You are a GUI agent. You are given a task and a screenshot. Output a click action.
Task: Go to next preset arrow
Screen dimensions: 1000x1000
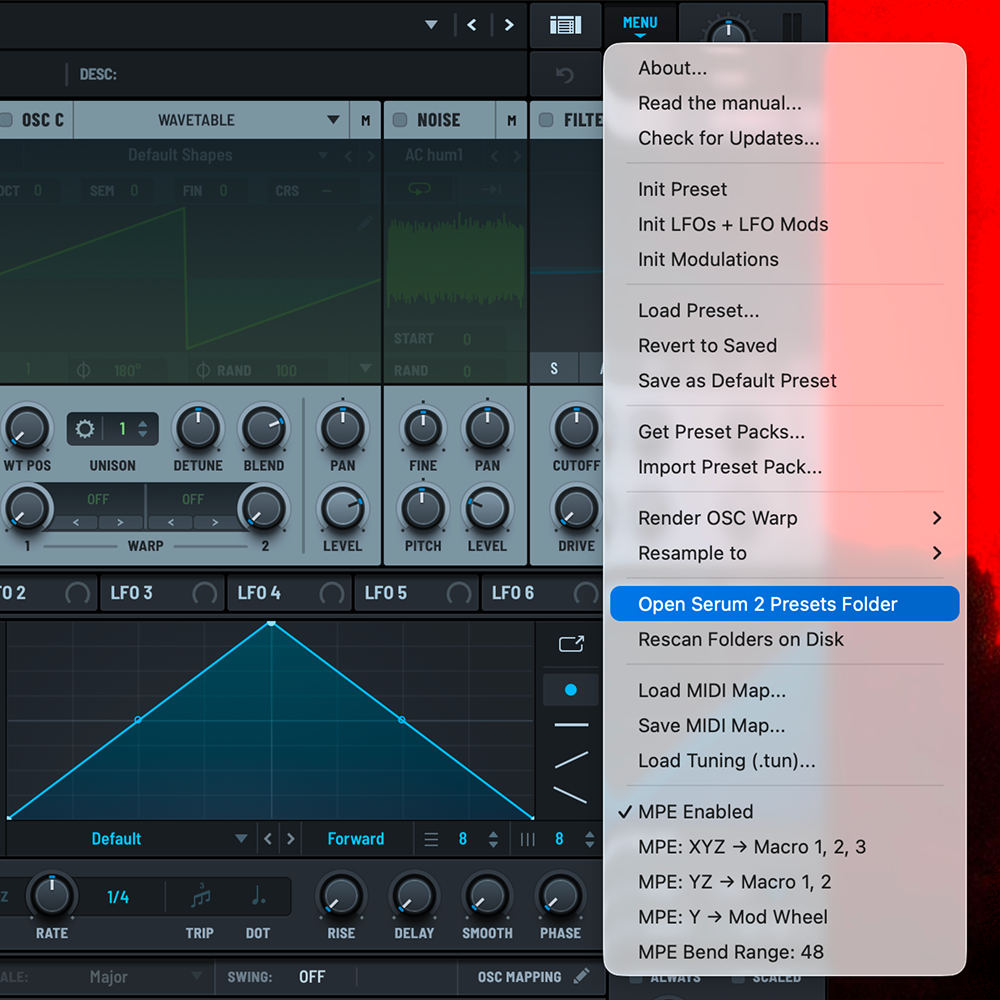coord(509,25)
